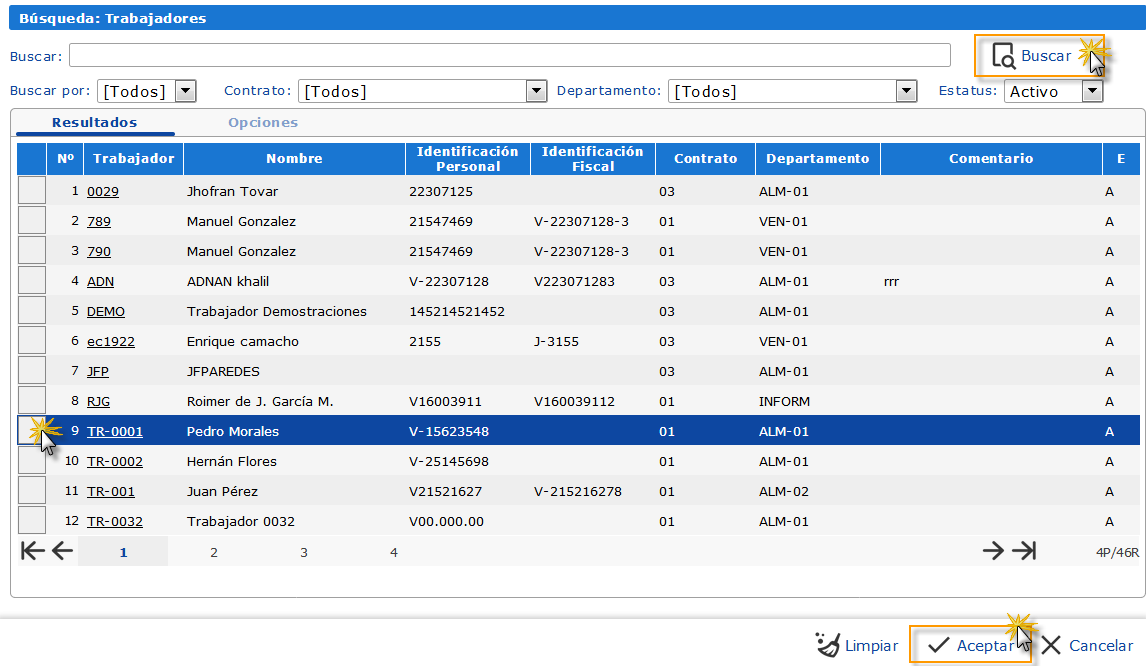Select checkbox for Jhofran Tovar row
Screen dimensions: 1146x666
pyautogui.click(x=32, y=191)
